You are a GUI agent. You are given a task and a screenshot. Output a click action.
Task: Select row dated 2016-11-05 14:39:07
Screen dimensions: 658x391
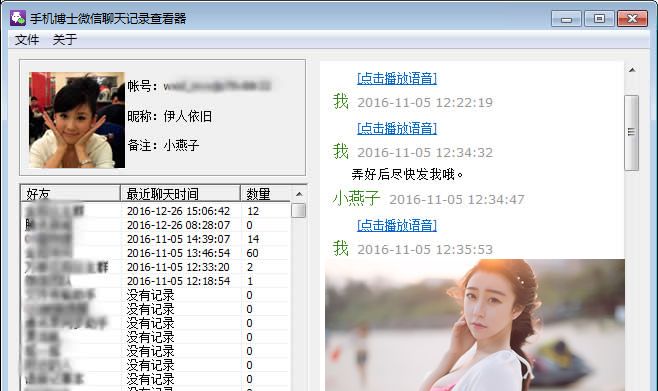(x=155, y=239)
